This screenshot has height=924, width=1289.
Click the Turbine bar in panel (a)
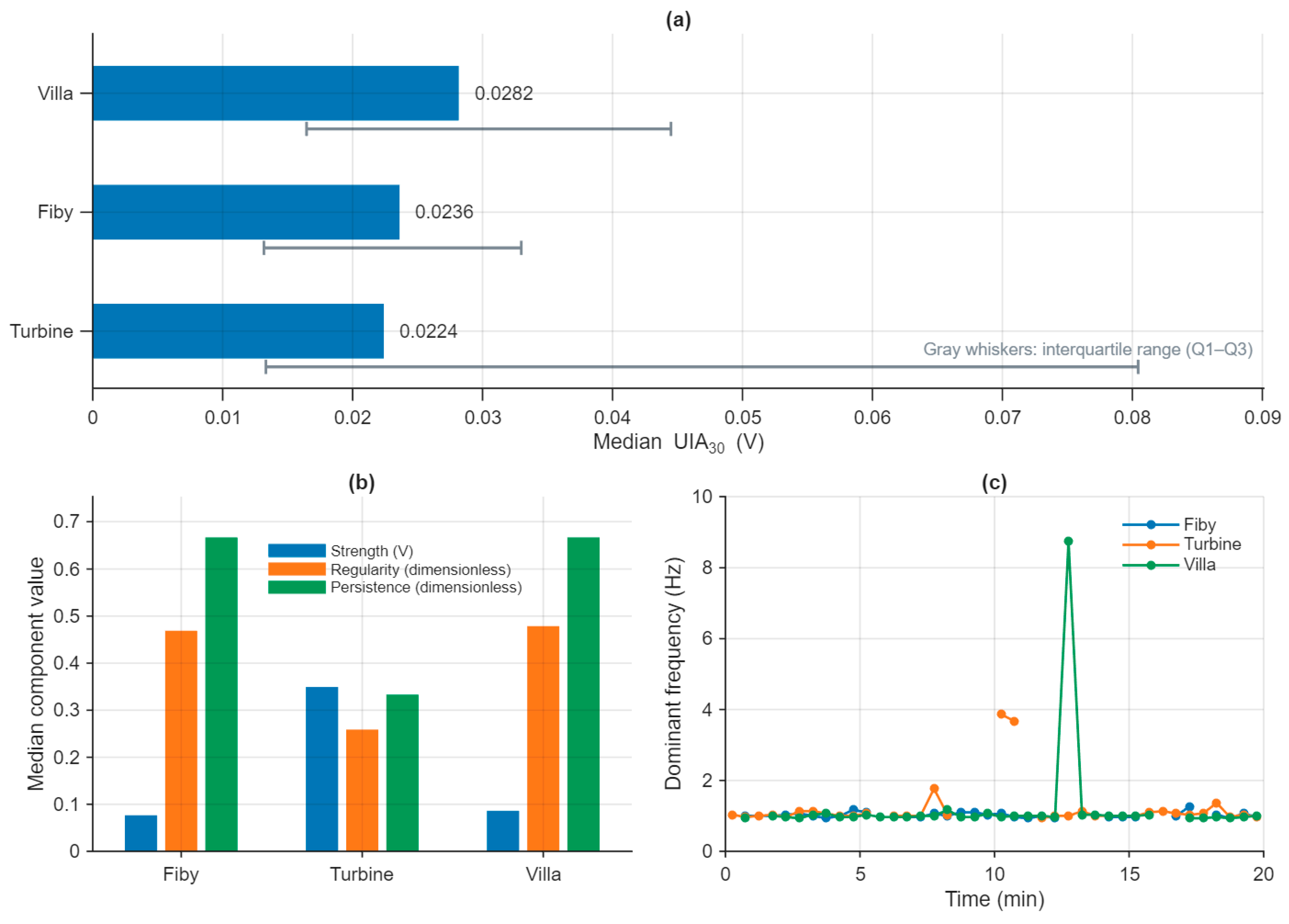pos(238,331)
